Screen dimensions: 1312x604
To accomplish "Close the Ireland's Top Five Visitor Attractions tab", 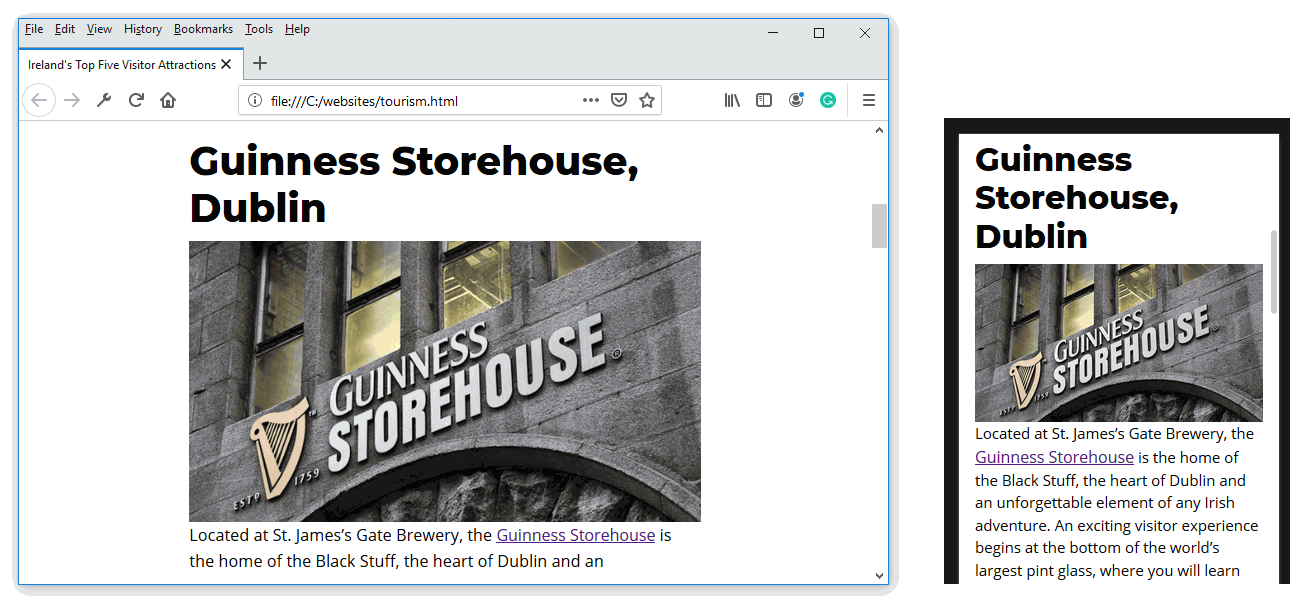I will (x=226, y=64).
